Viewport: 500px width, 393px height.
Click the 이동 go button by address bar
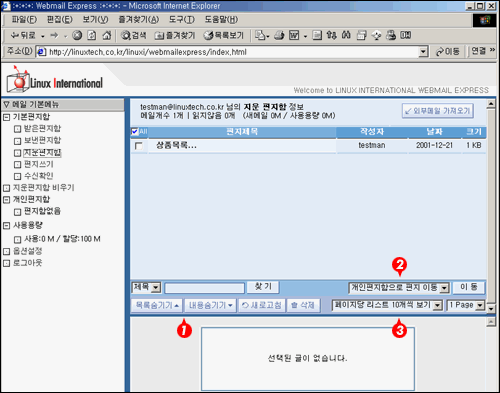click(448, 52)
